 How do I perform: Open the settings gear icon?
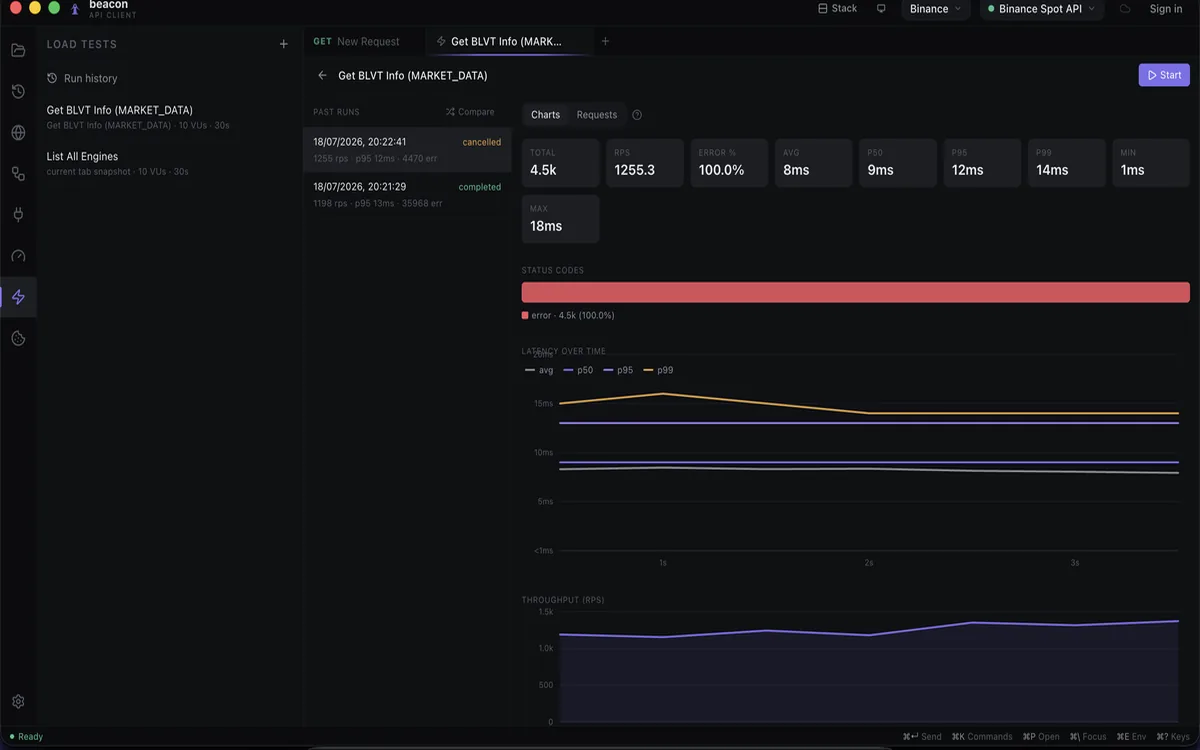tap(18, 702)
